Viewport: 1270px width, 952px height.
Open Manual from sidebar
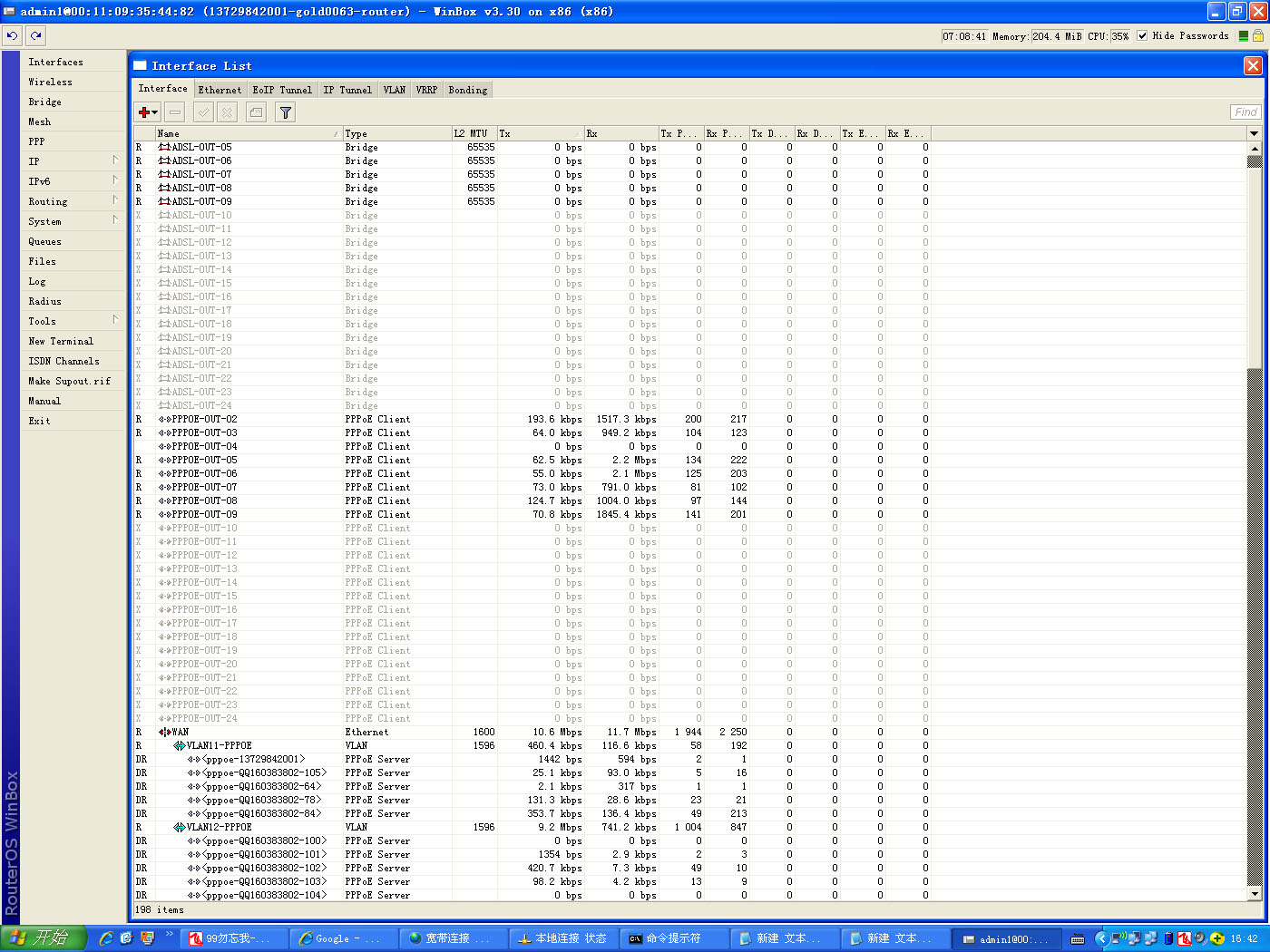(x=73, y=401)
